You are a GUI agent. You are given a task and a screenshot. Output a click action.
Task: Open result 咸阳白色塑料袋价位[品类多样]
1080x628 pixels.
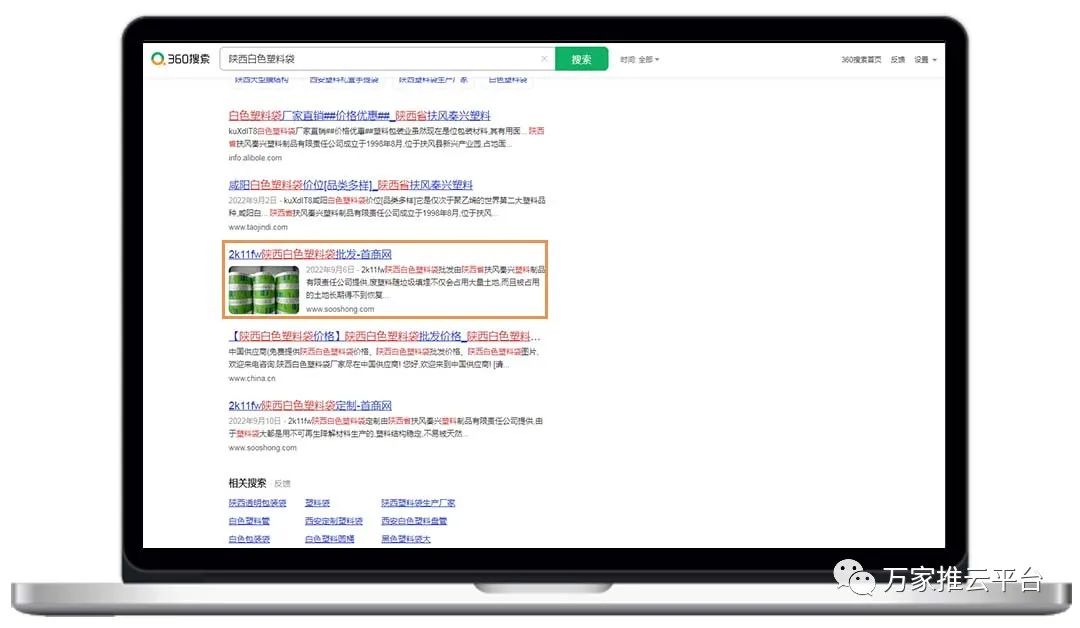coord(350,185)
